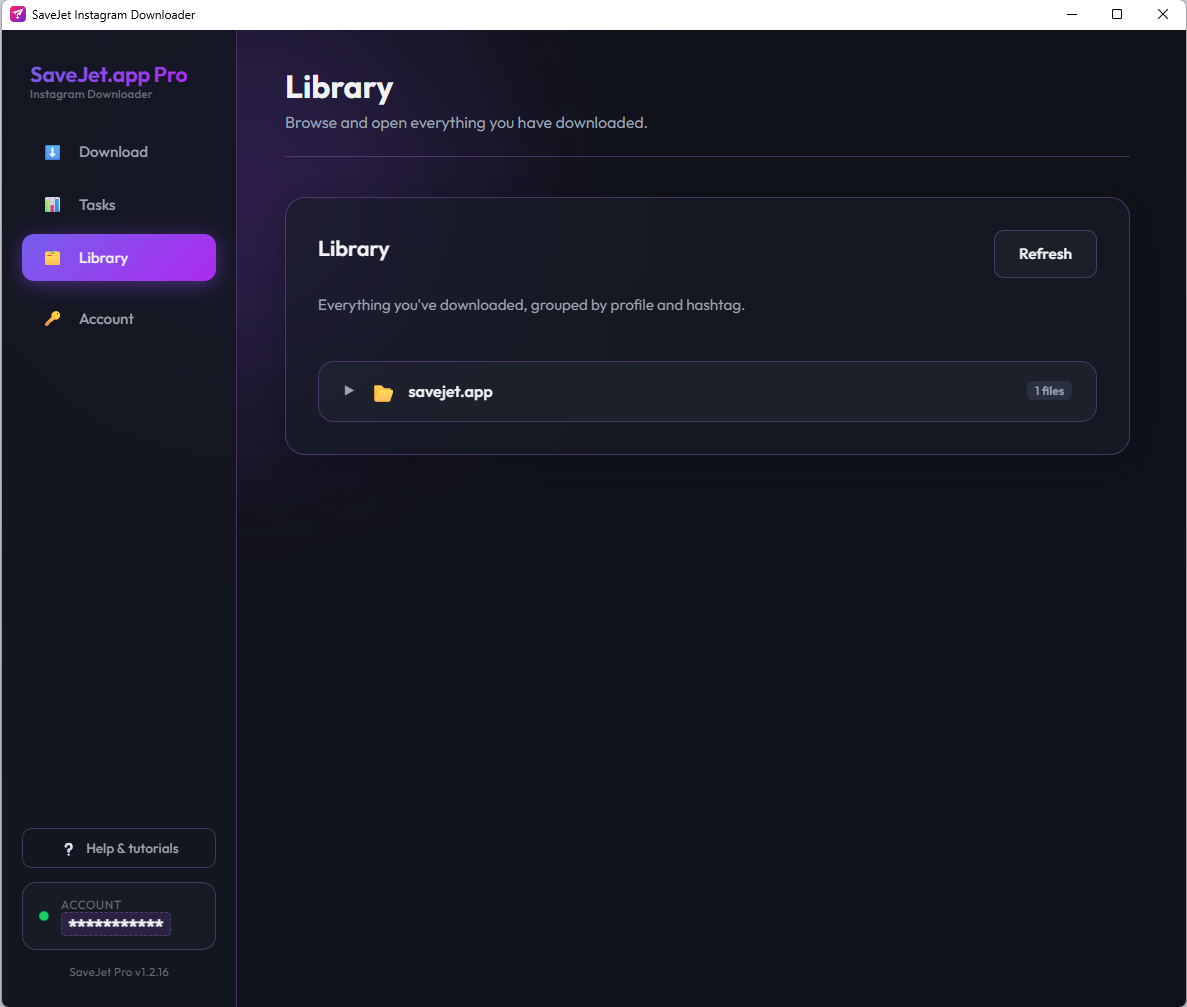Viewport: 1187px width, 1007px height.
Task: Maximize the SaveJet window
Action: click(1117, 14)
